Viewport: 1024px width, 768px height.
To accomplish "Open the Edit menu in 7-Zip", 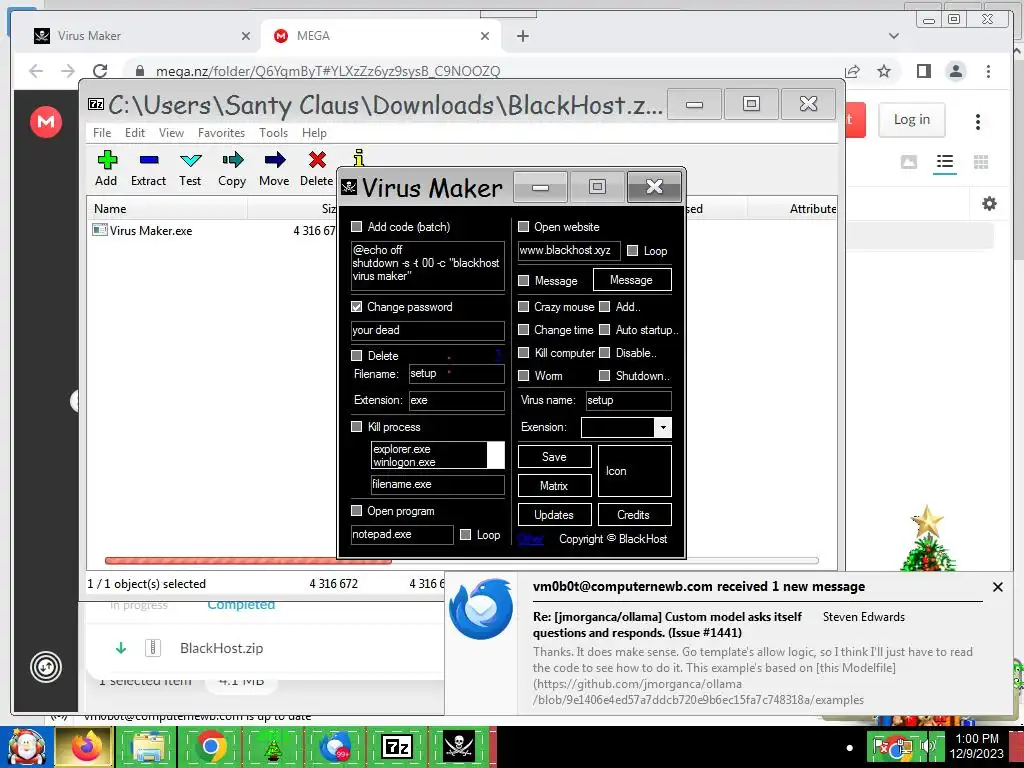I will (x=135, y=133).
